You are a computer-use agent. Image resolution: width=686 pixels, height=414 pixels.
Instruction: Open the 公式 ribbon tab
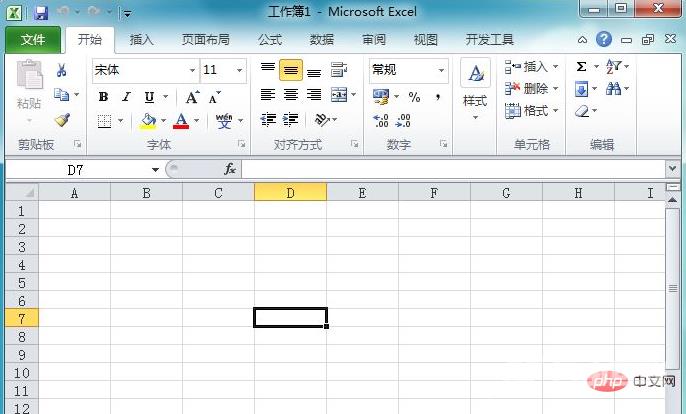tap(270, 40)
